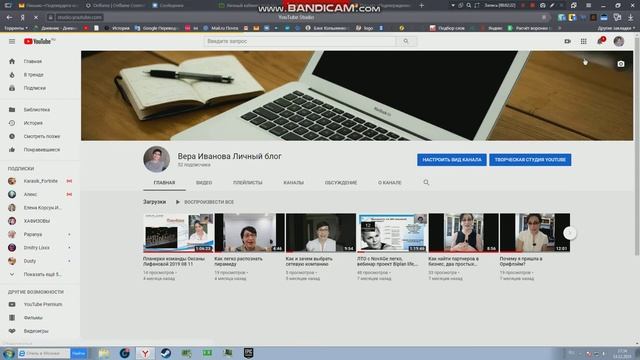Open Почему я пришла video thumbnail

535,233
